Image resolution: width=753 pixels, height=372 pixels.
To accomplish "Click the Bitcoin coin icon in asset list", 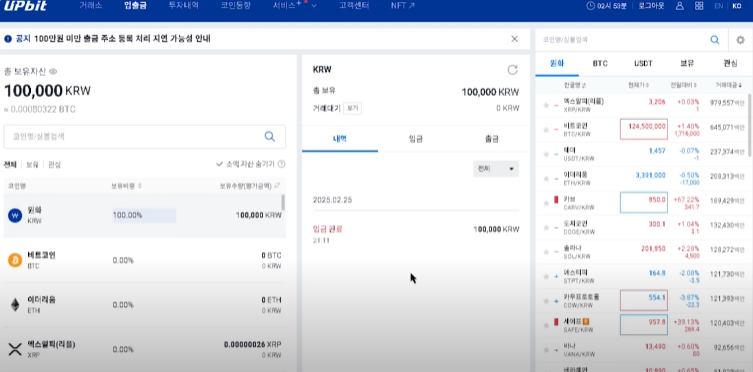I will coord(15,260).
